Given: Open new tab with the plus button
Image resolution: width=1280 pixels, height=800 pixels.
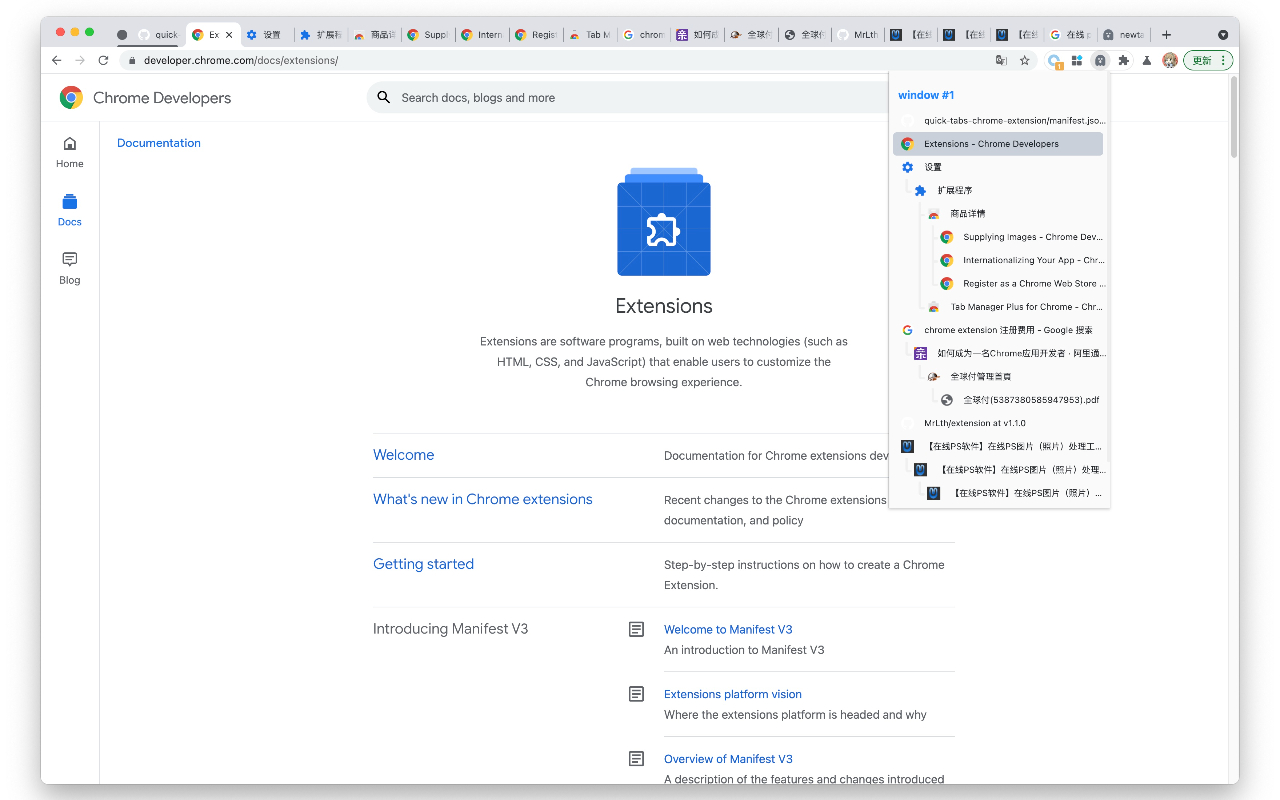Looking at the screenshot, I should coord(1166,34).
